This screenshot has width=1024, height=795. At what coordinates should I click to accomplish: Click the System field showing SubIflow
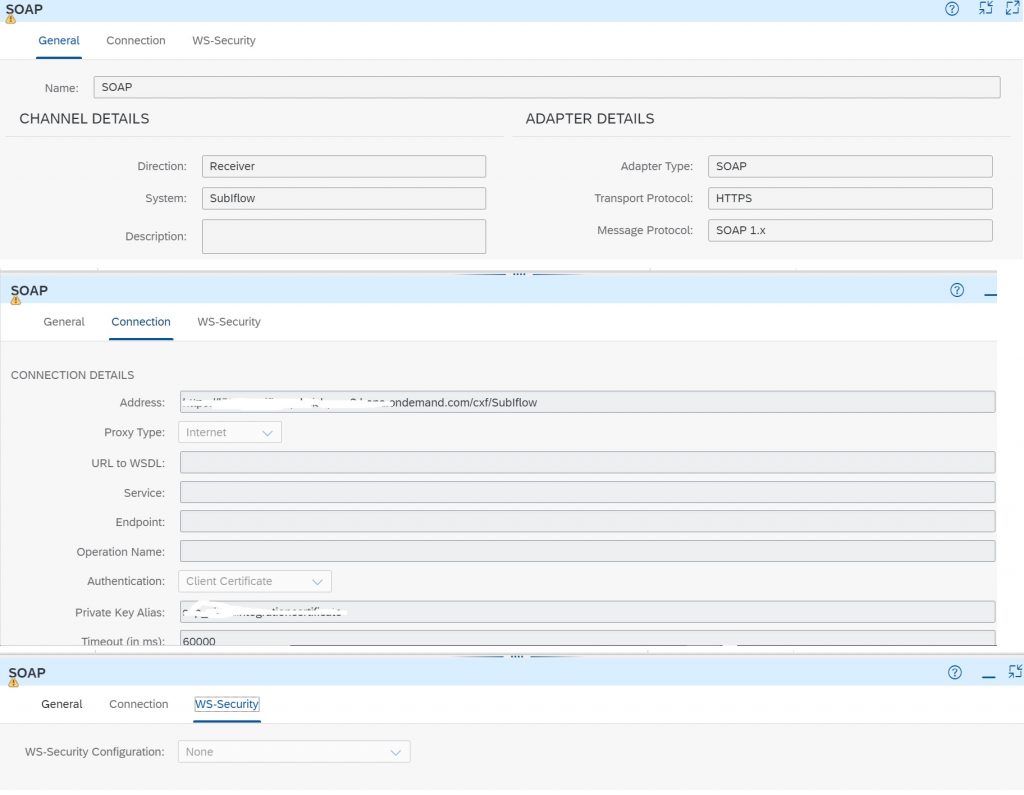click(344, 199)
